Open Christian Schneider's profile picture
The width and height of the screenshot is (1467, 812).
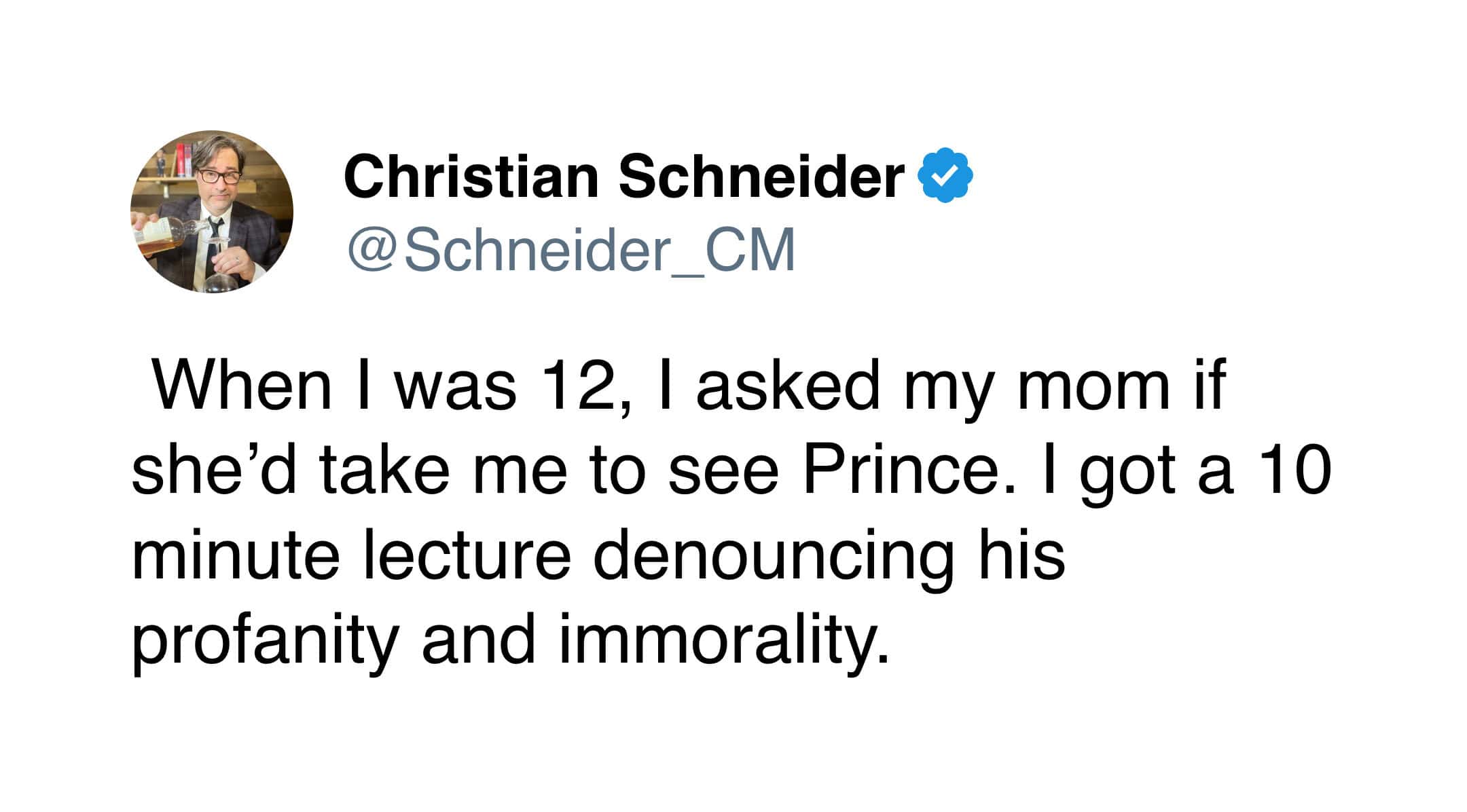click(x=212, y=212)
